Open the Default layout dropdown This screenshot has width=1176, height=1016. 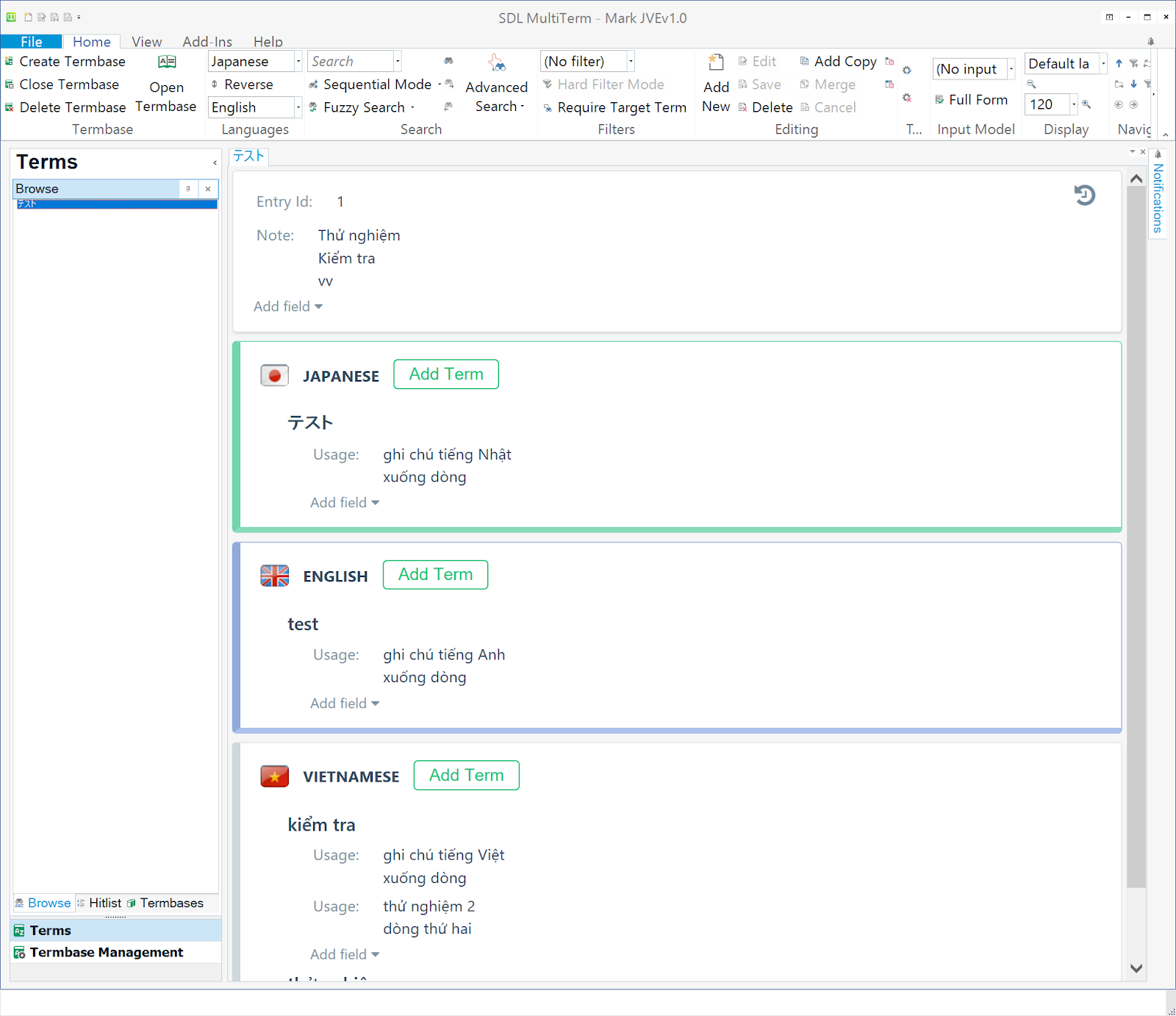pyautogui.click(x=1103, y=63)
